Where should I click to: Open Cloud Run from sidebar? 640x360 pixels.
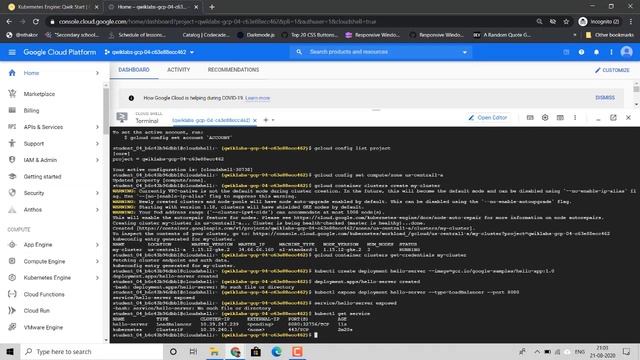point(37,311)
